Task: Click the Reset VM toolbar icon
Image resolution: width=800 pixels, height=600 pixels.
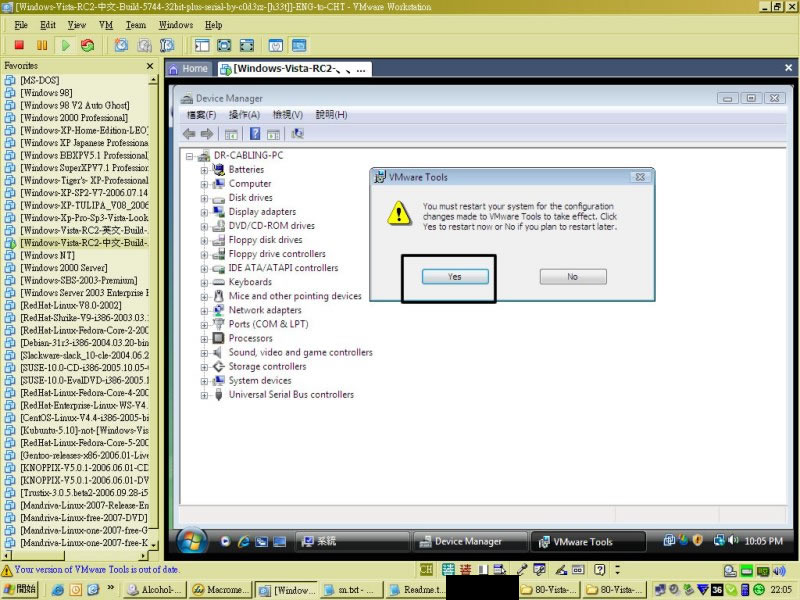Action: coord(88,45)
